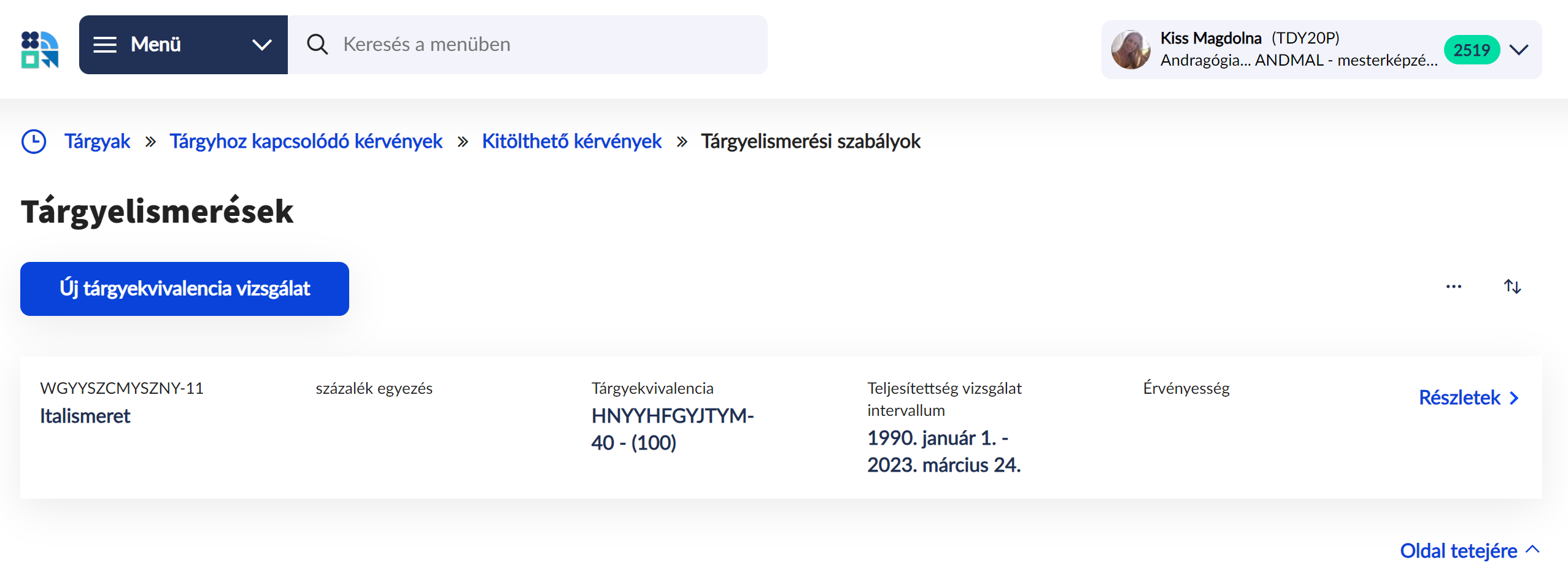Open the hamburger Menü icon
This screenshot has width=1568, height=568.
pos(105,44)
